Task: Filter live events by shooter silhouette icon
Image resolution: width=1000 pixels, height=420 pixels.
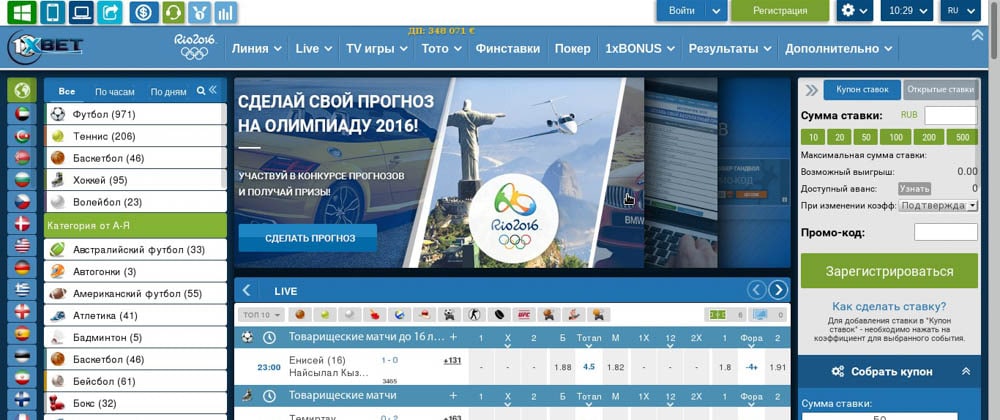Action: tap(474, 314)
